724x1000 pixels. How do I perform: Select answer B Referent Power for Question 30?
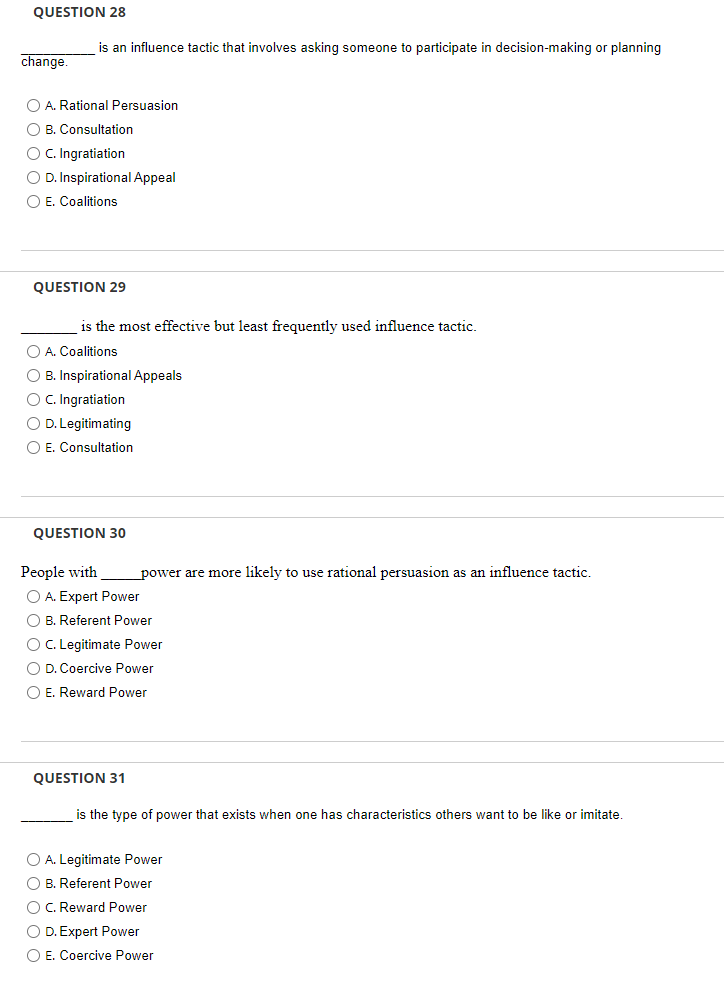pos(33,620)
